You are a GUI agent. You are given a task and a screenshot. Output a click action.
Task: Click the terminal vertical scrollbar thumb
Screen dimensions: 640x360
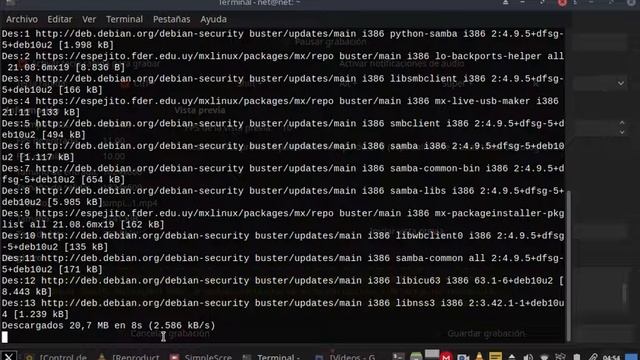[x=568, y=265]
